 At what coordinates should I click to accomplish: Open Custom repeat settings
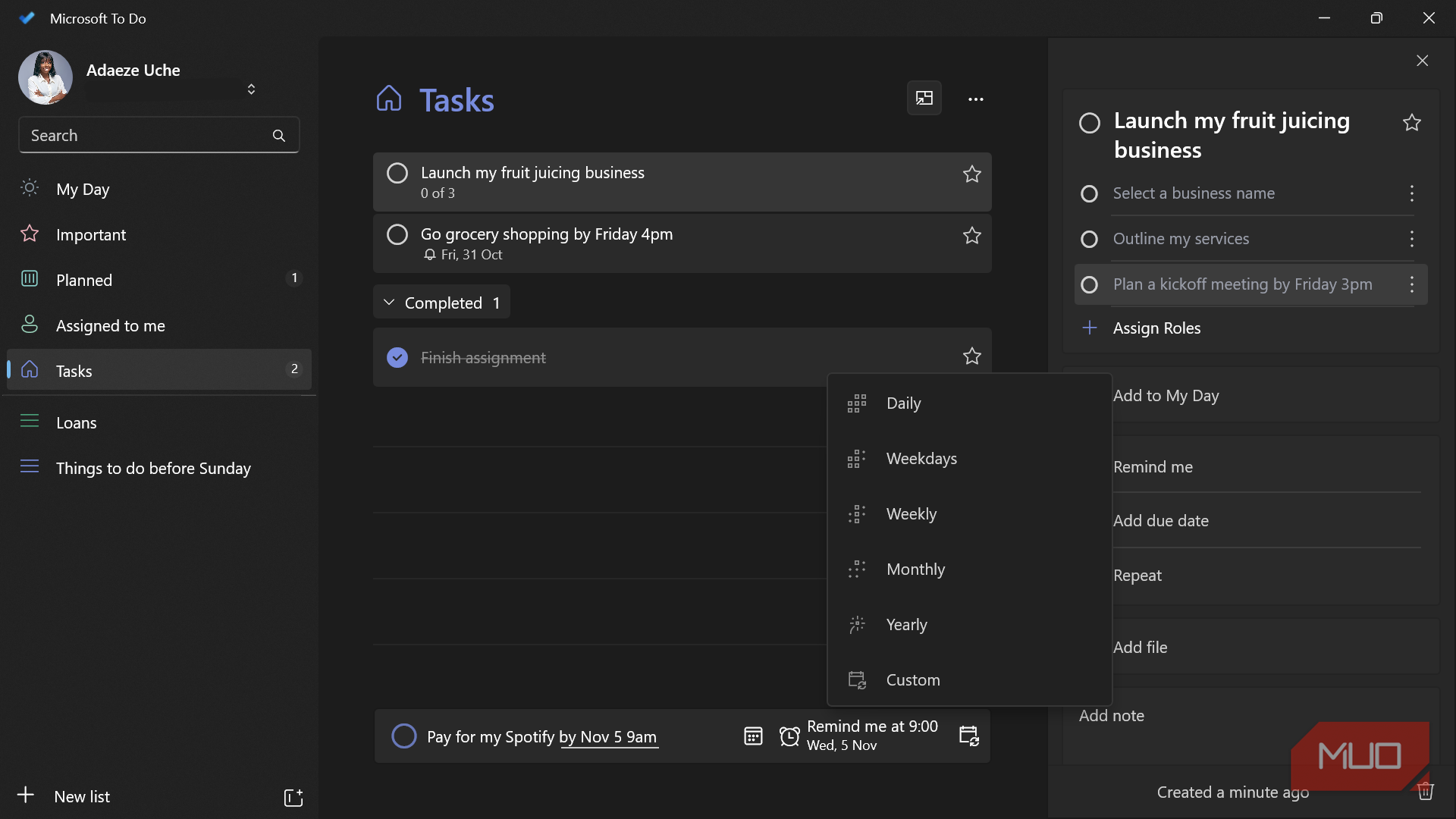tap(969, 680)
